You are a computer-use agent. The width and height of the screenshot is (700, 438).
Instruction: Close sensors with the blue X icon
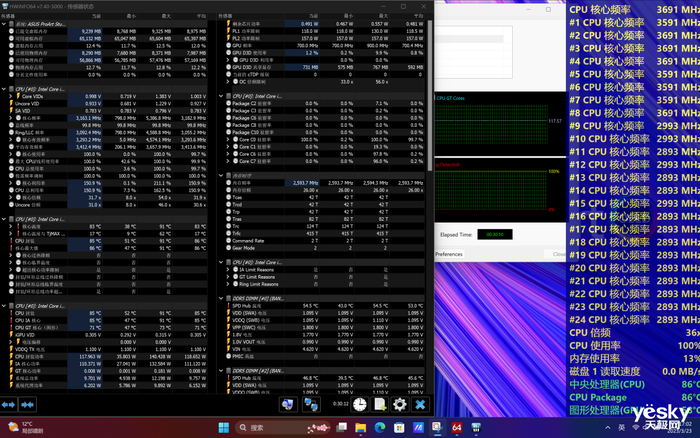click(x=420, y=405)
